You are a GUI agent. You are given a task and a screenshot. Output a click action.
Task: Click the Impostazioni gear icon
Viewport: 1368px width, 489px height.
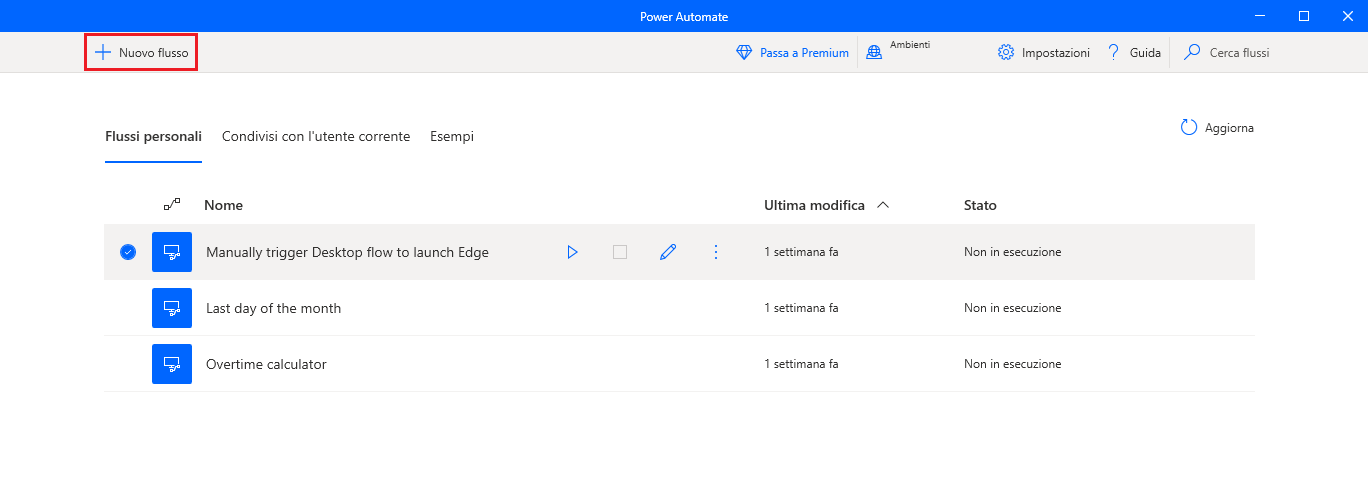coord(1006,53)
